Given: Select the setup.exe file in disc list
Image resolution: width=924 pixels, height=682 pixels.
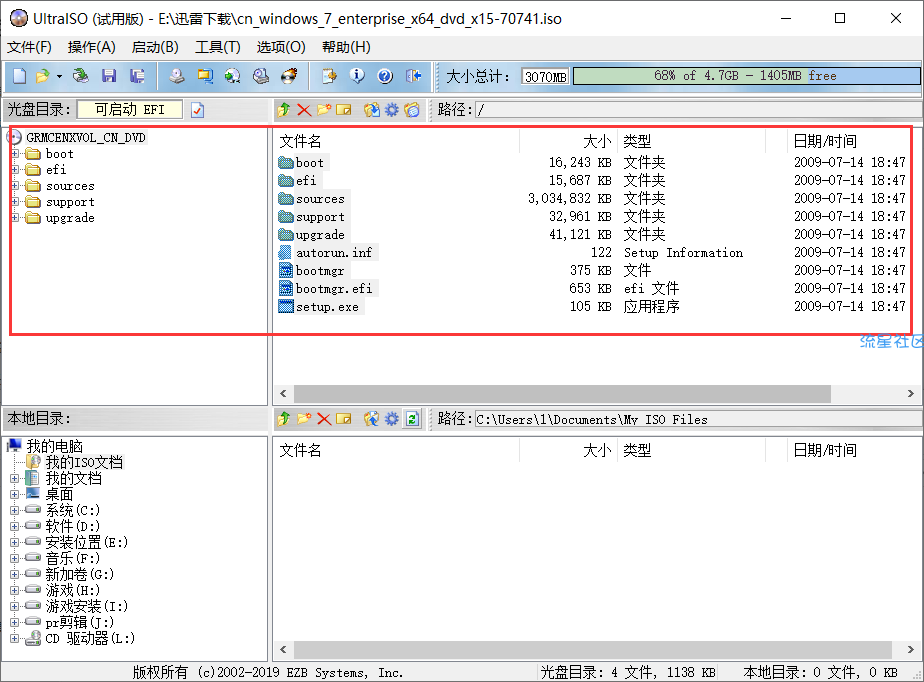Looking at the screenshot, I should pos(327,307).
